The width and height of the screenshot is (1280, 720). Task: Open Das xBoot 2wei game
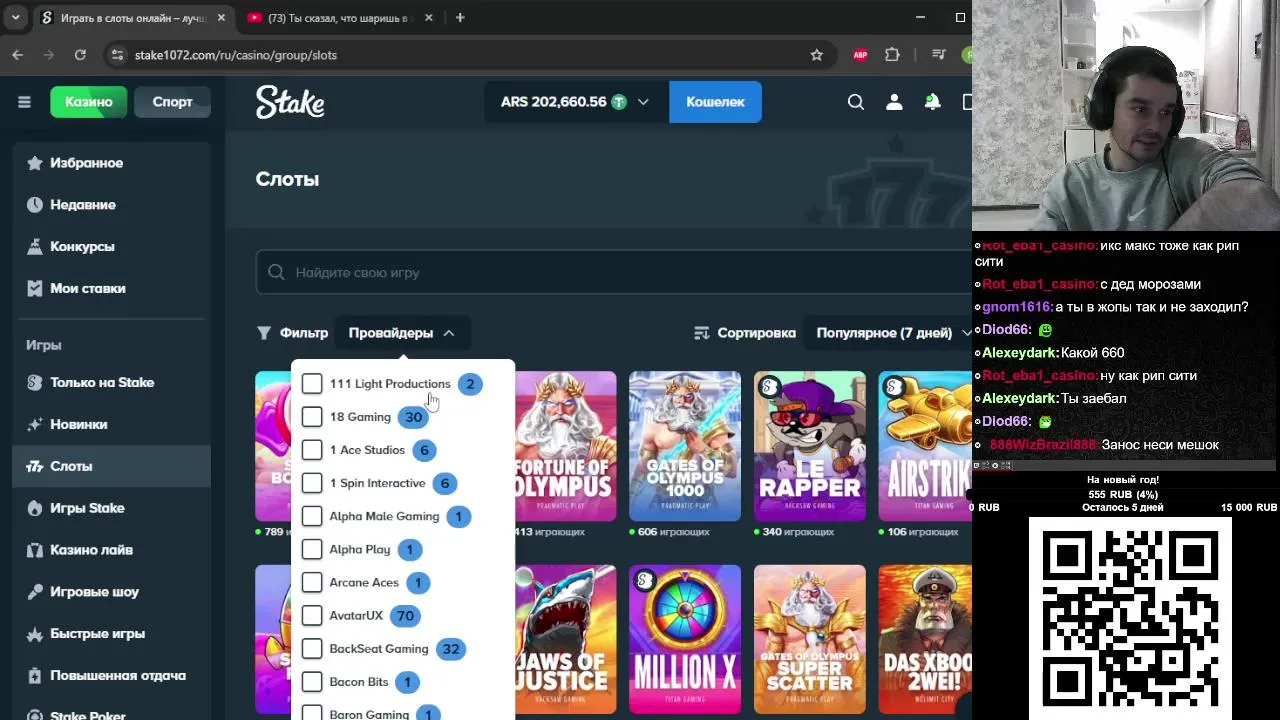tap(925, 640)
